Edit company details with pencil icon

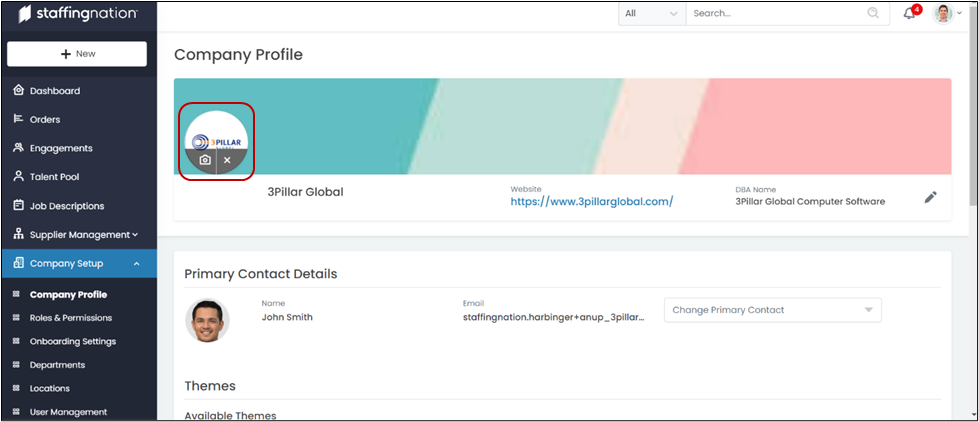coord(930,198)
